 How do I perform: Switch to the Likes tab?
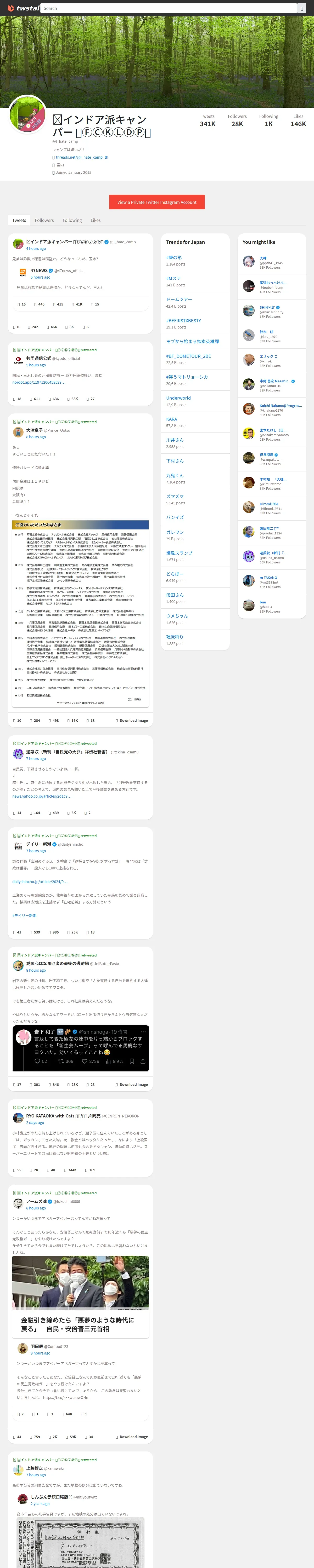pos(96,220)
